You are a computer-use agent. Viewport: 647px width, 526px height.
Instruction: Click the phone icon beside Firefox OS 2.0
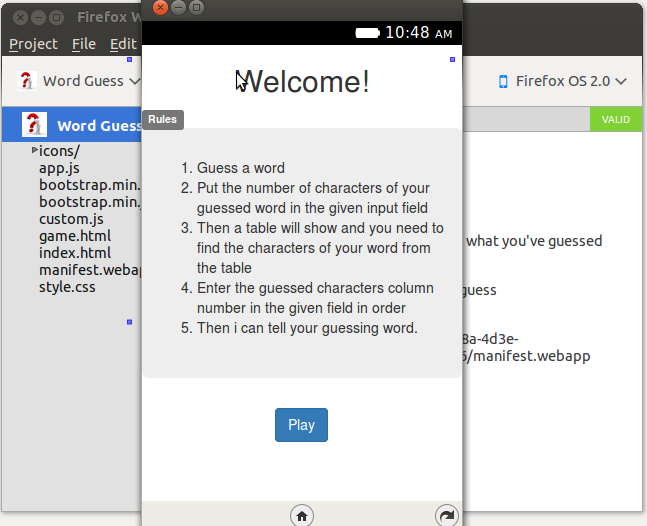pyautogui.click(x=503, y=81)
